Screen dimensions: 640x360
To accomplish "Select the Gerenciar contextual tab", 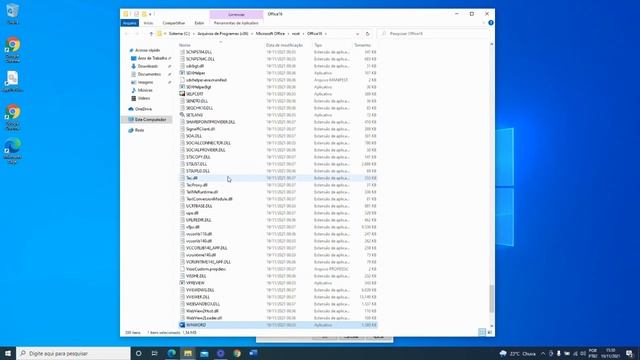I will (236, 14).
